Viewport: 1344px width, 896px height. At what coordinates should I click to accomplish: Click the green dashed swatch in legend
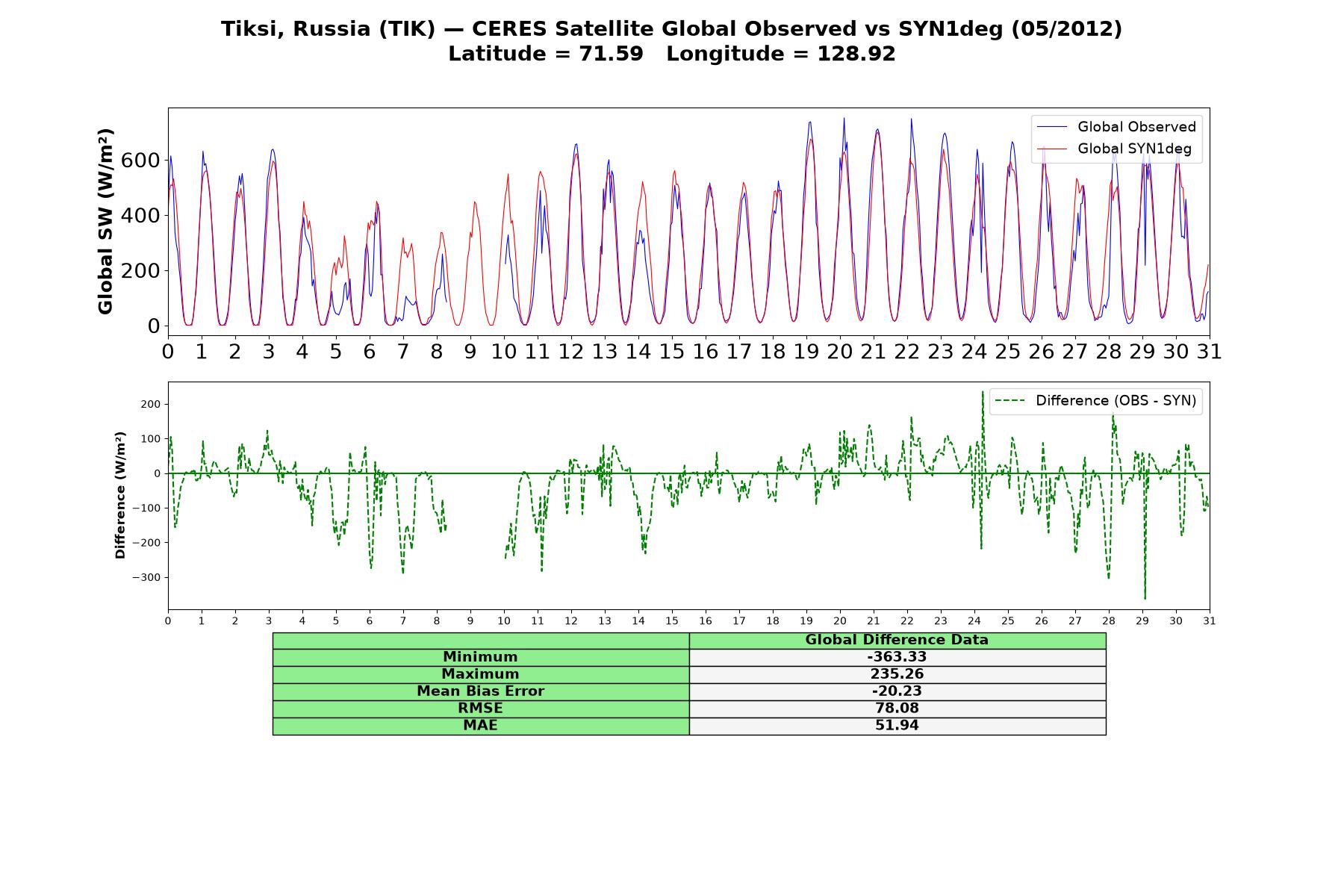[1010, 401]
